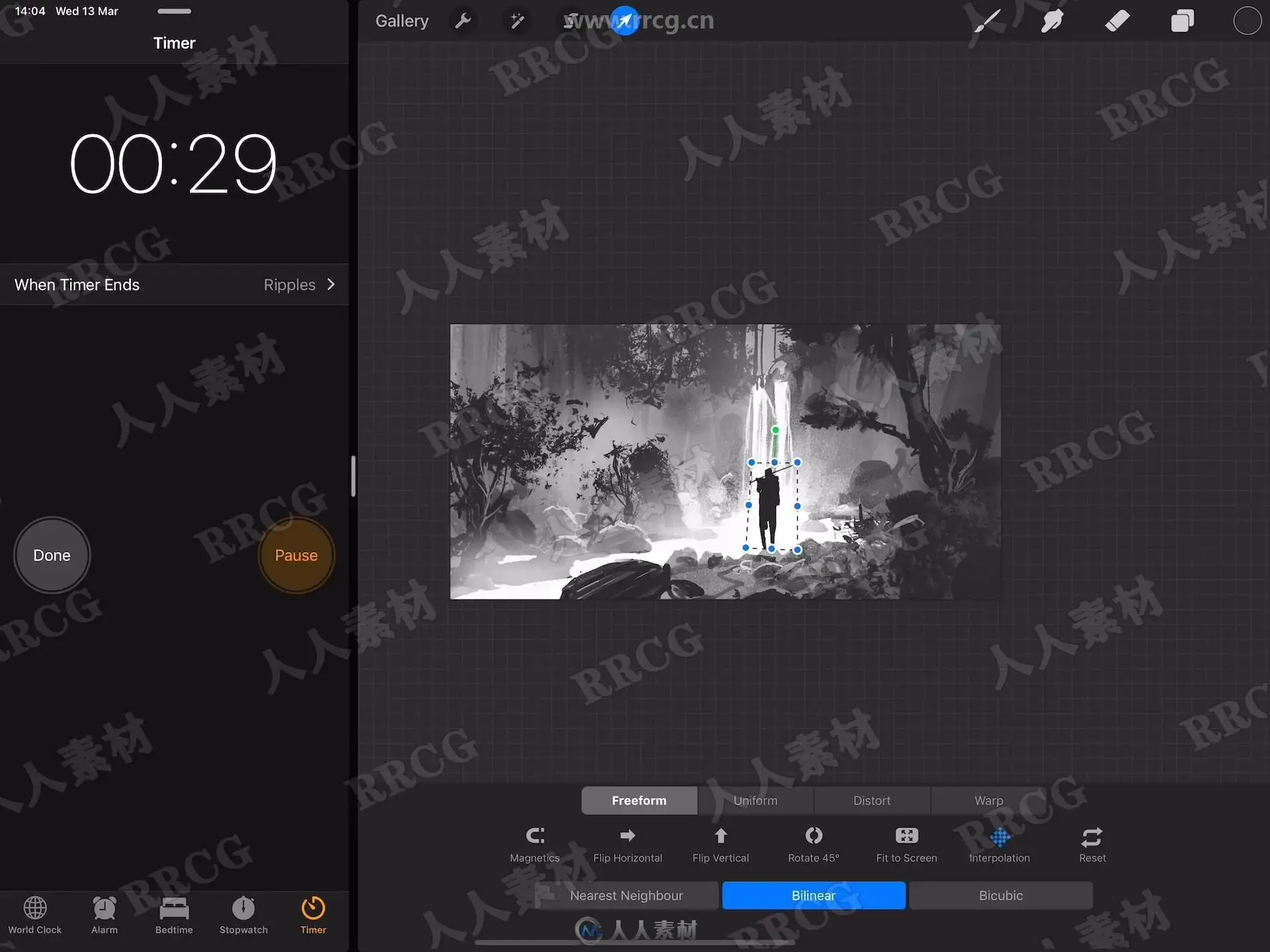
Task: Tap the Flip Horizontal icon
Action: (x=627, y=836)
